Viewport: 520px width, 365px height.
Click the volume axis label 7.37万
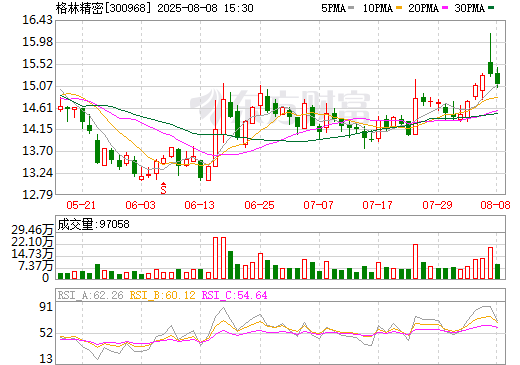click(36, 266)
